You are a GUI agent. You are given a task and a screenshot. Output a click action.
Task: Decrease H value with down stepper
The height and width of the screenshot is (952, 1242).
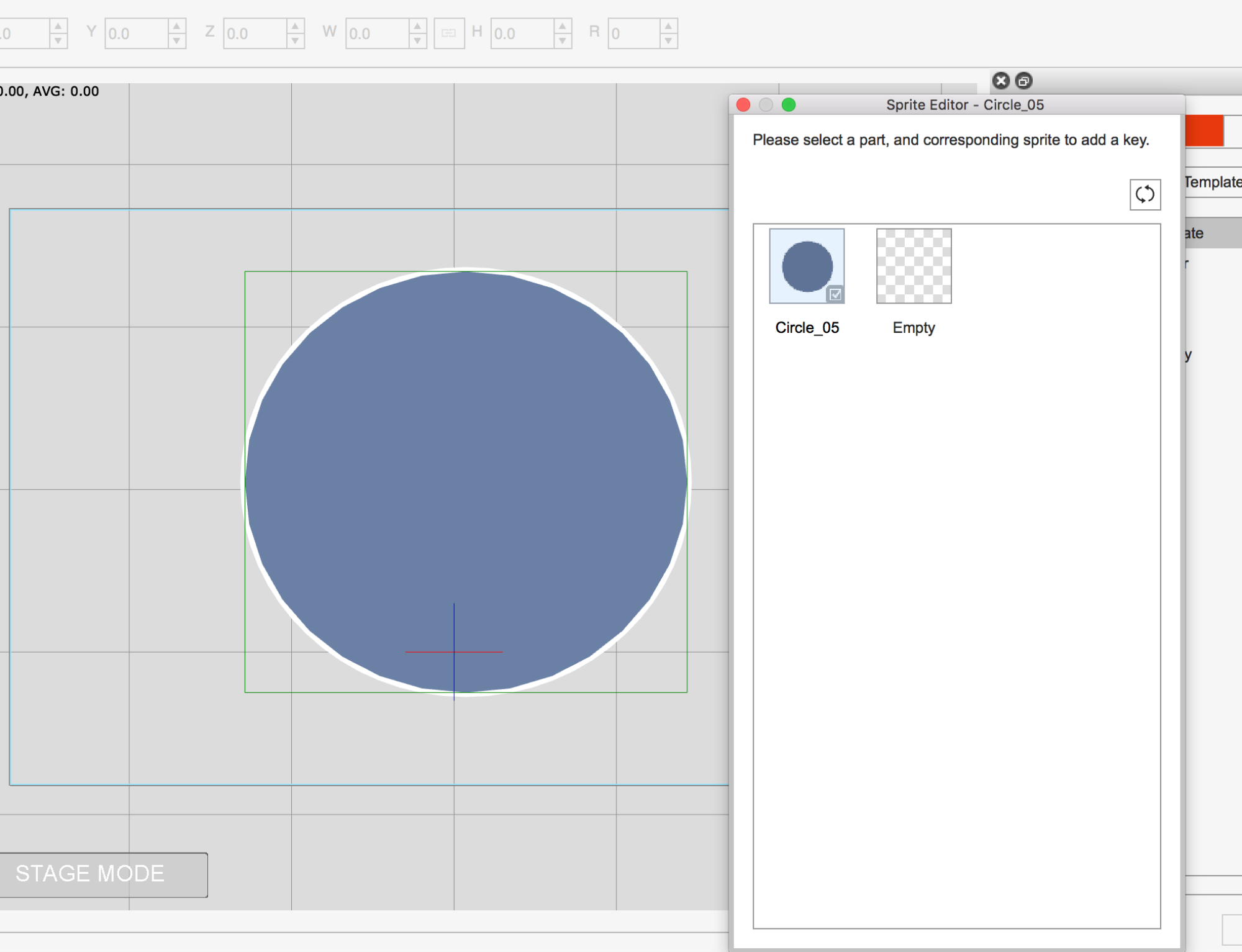(x=563, y=41)
